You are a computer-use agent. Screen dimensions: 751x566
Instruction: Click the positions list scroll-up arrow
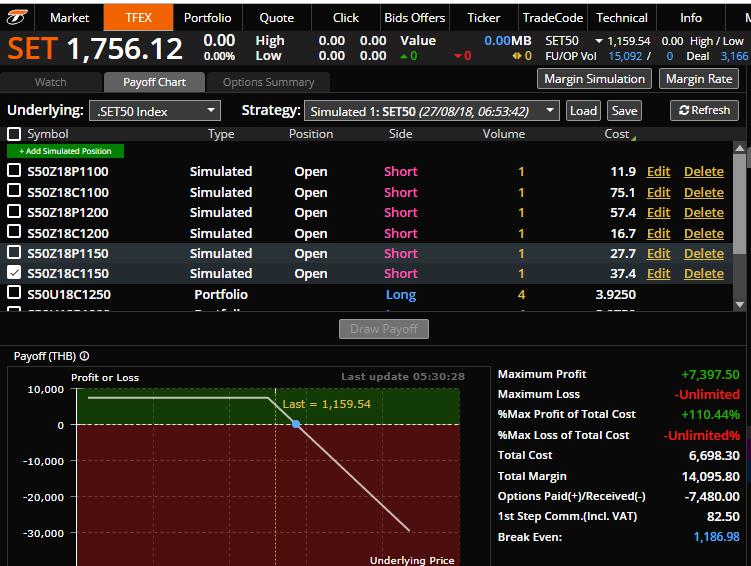[740, 148]
